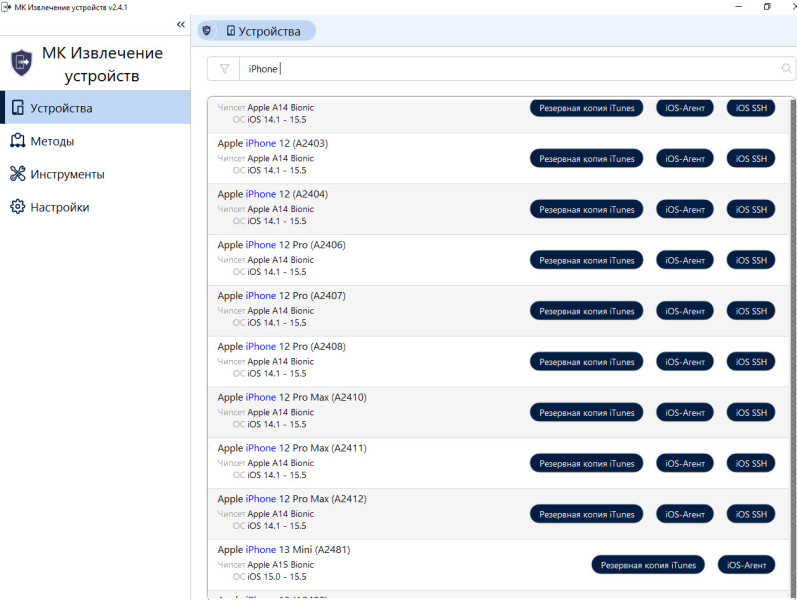Click iOS-Агент for iPhone 12 Pro (A2406)
The image size is (797, 600).
[685, 260]
